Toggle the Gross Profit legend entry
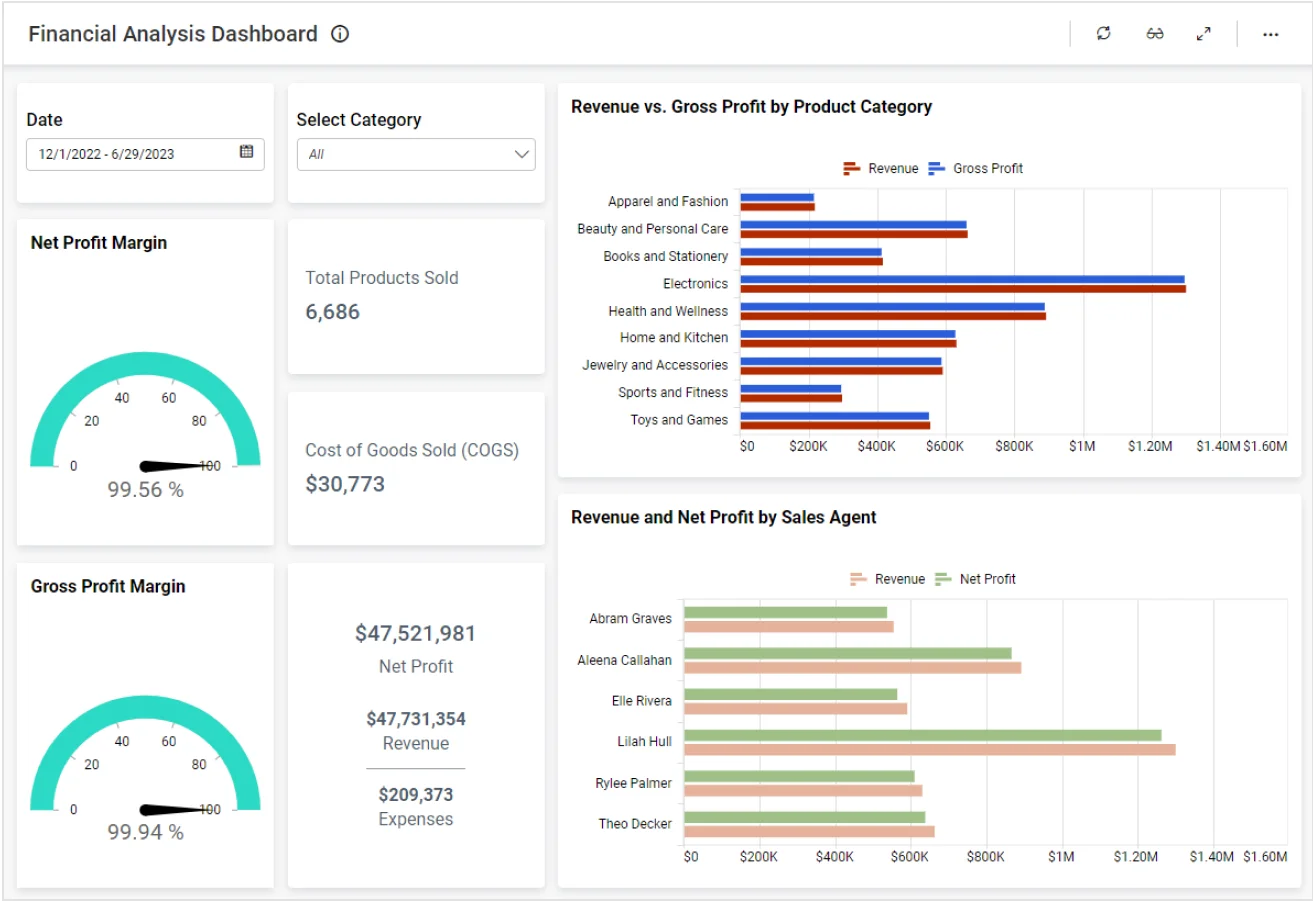The width and height of the screenshot is (1313, 901). click(x=976, y=168)
